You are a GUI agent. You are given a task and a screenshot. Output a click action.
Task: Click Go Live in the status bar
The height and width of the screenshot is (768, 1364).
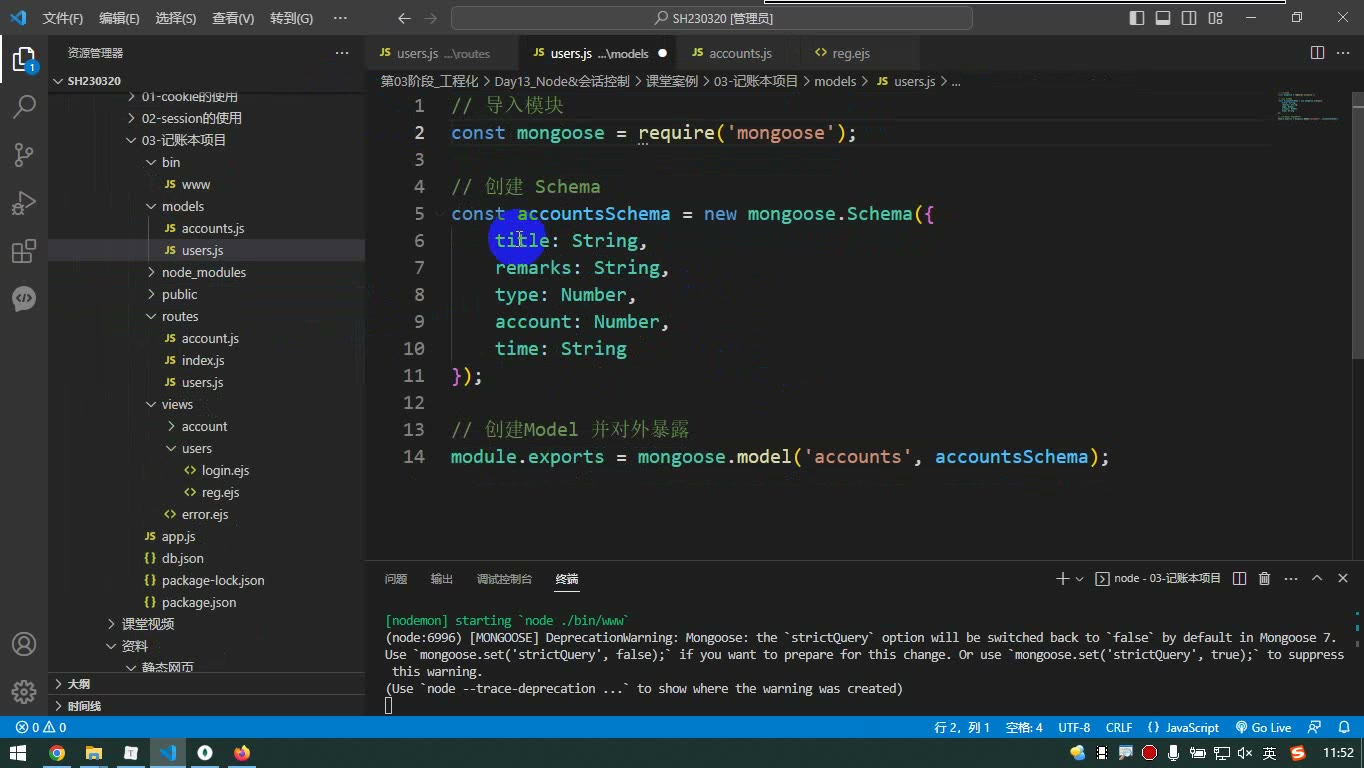tap(1264, 728)
